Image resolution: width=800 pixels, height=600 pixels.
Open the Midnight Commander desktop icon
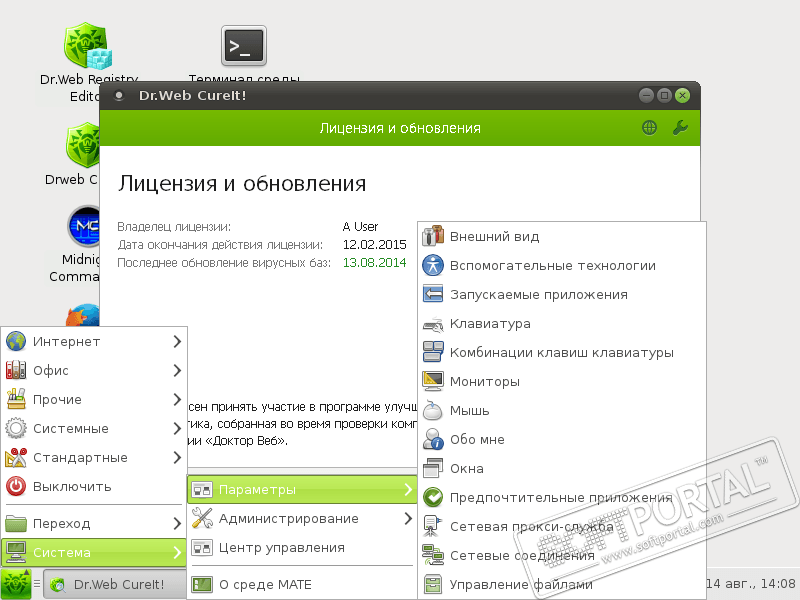pyautogui.click(x=84, y=226)
